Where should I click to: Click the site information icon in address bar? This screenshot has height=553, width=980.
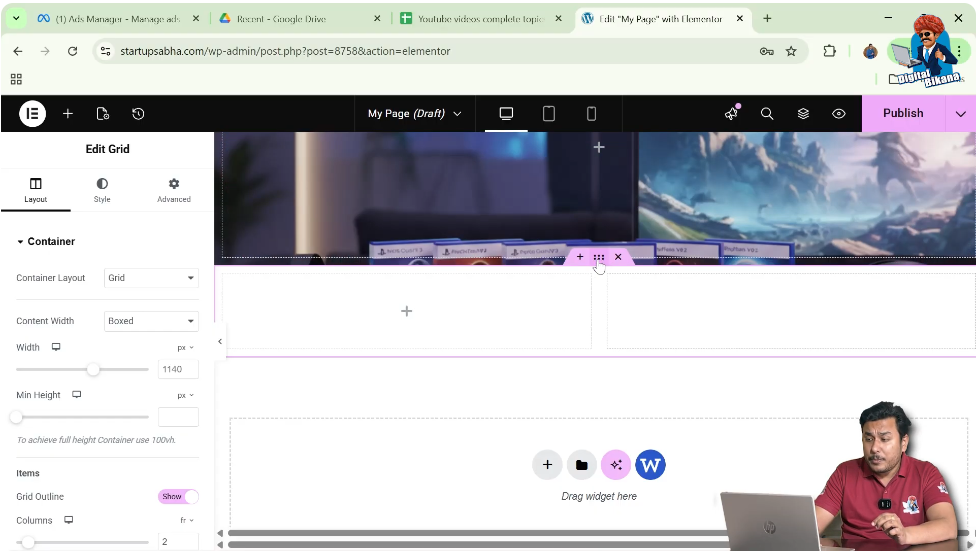106,51
